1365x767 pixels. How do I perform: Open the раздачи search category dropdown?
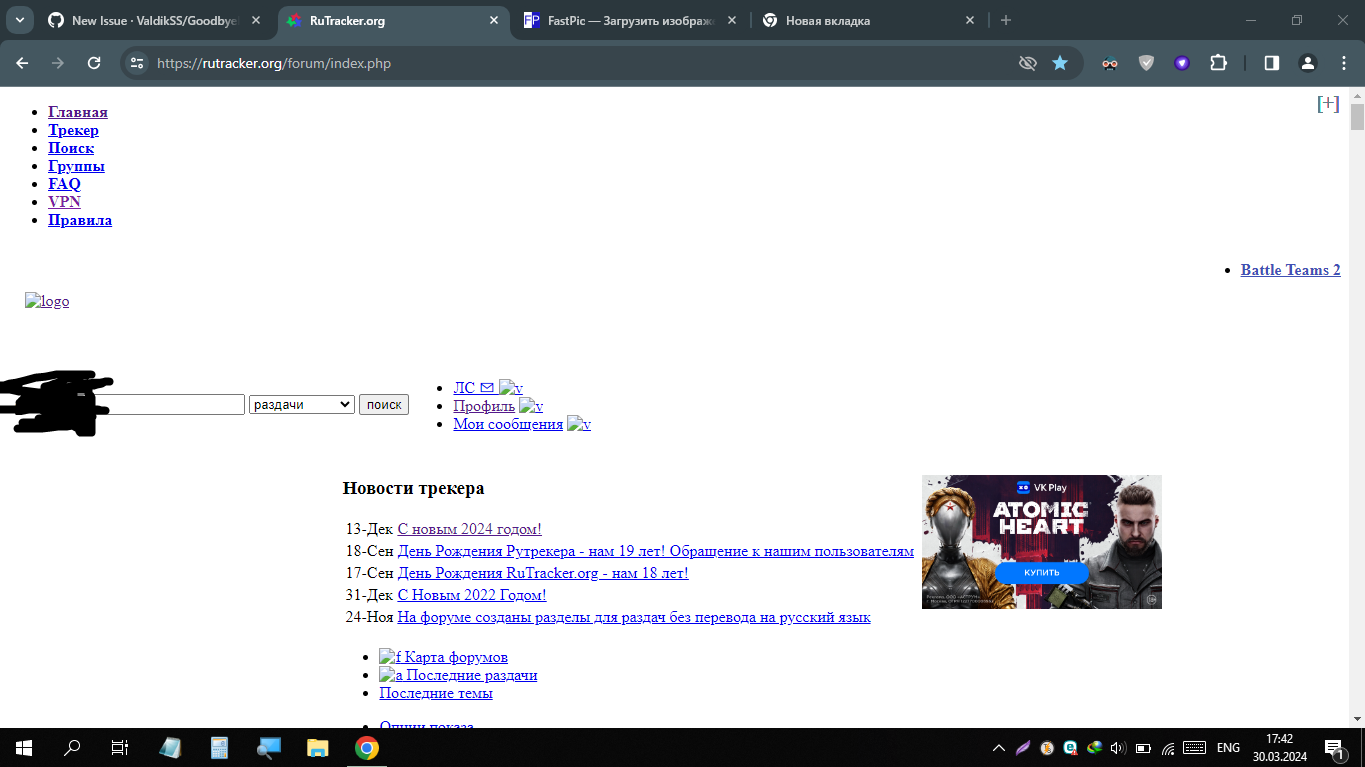[x=301, y=404]
